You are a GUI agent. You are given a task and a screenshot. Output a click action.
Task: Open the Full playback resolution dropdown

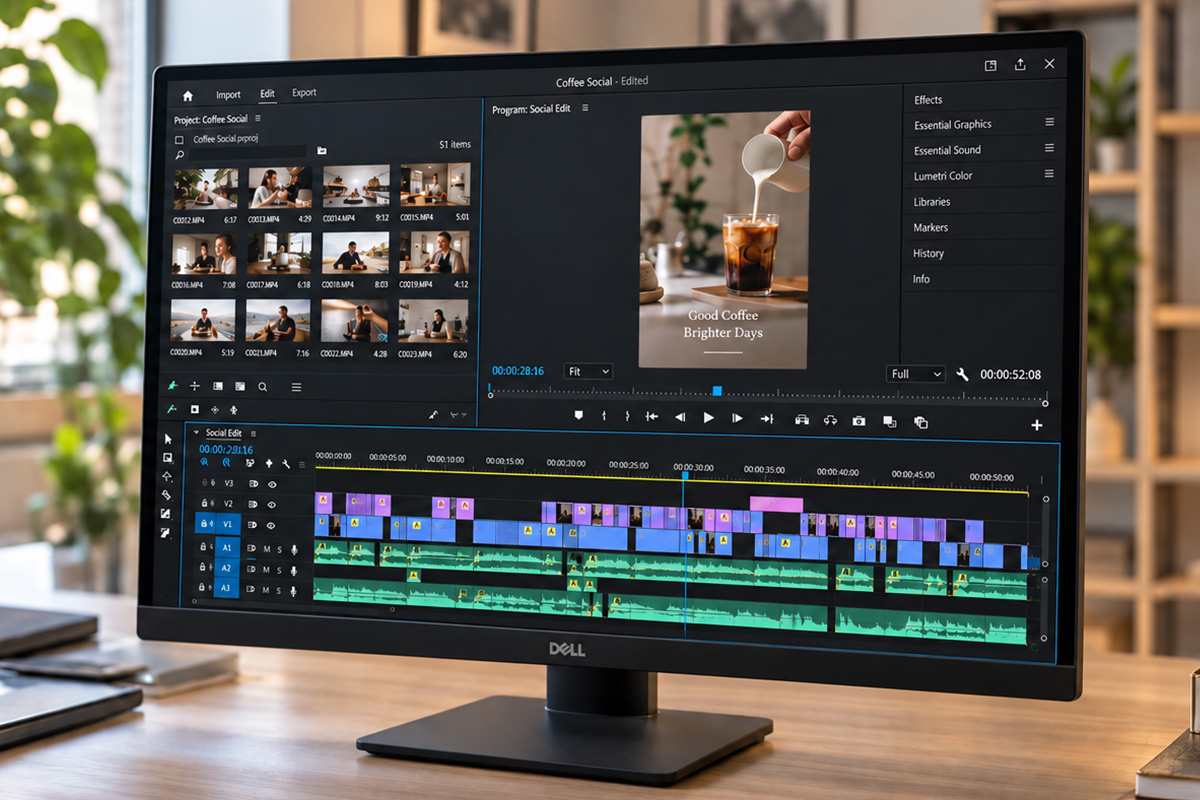pyautogui.click(x=915, y=374)
